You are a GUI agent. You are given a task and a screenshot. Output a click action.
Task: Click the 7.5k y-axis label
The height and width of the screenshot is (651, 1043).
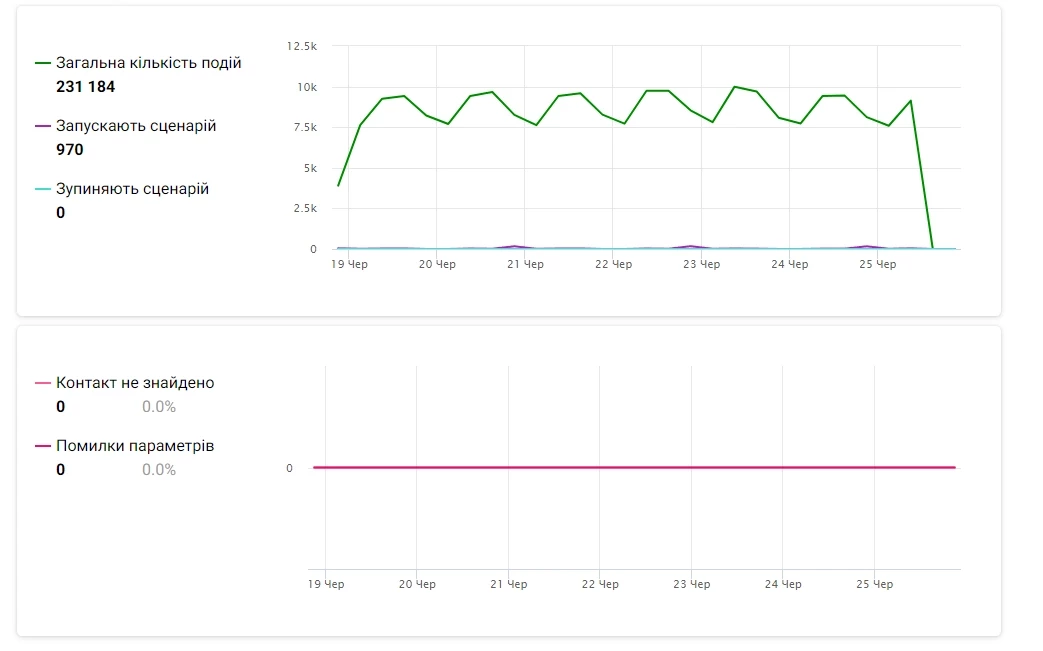305,127
